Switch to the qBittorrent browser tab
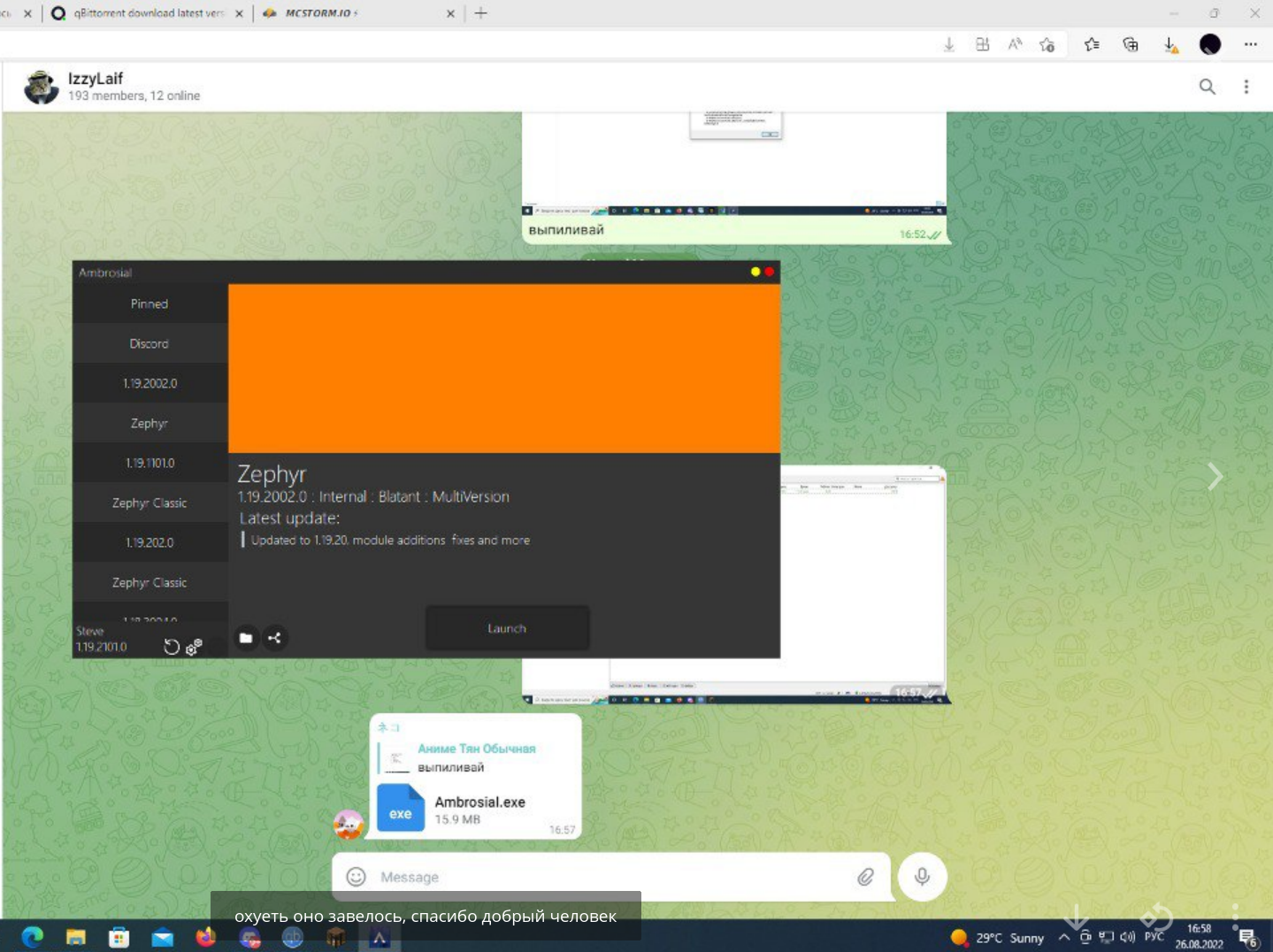Image resolution: width=1273 pixels, height=952 pixels. click(142, 13)
